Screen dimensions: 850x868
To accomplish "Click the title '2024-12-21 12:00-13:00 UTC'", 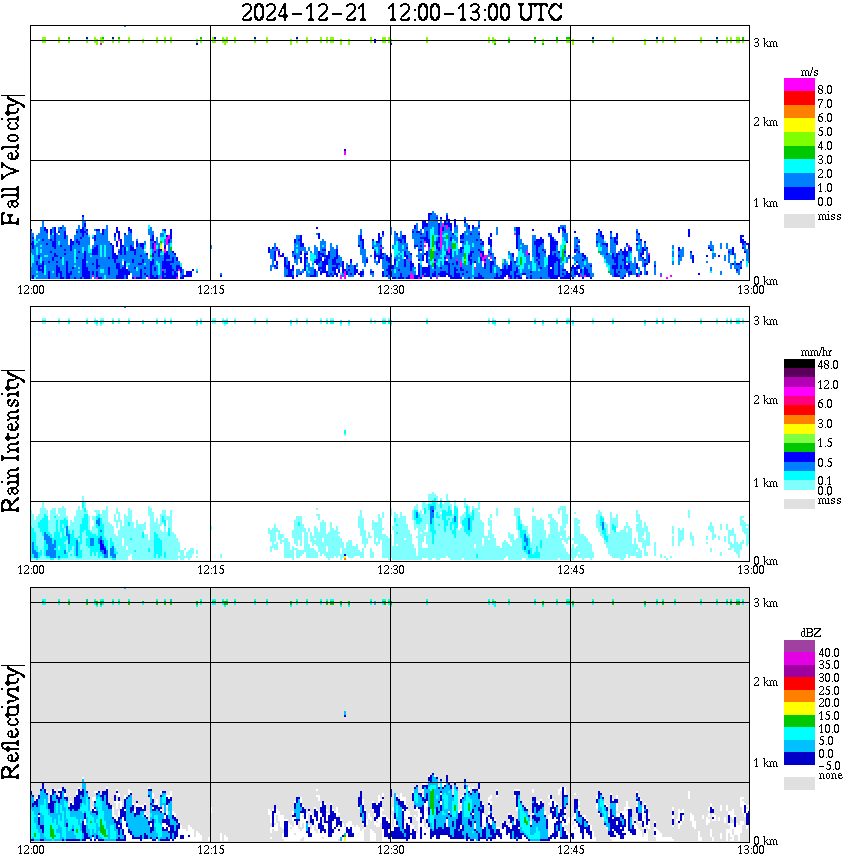I will coord(401,12).
